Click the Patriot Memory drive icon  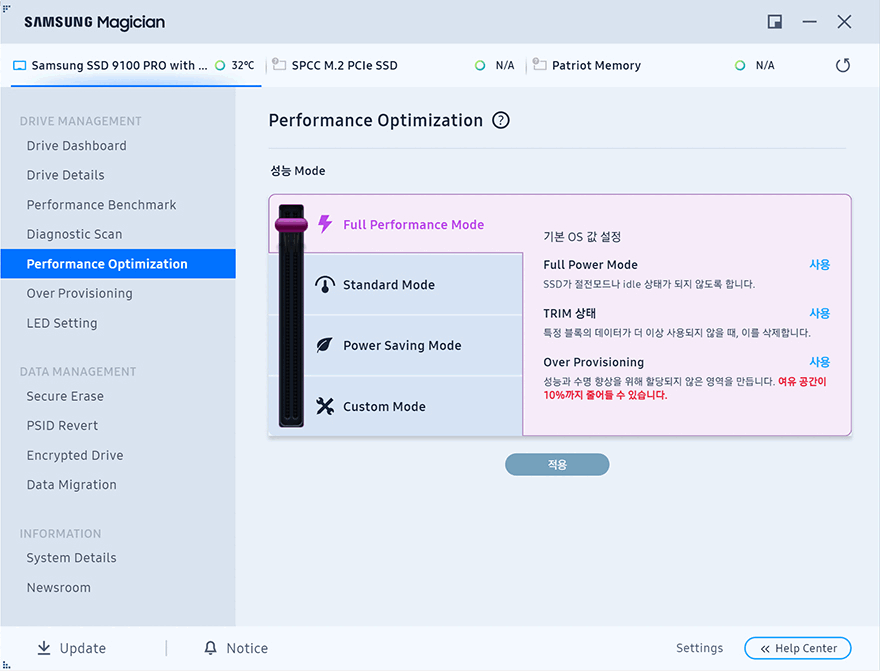(x=539, y=64)
